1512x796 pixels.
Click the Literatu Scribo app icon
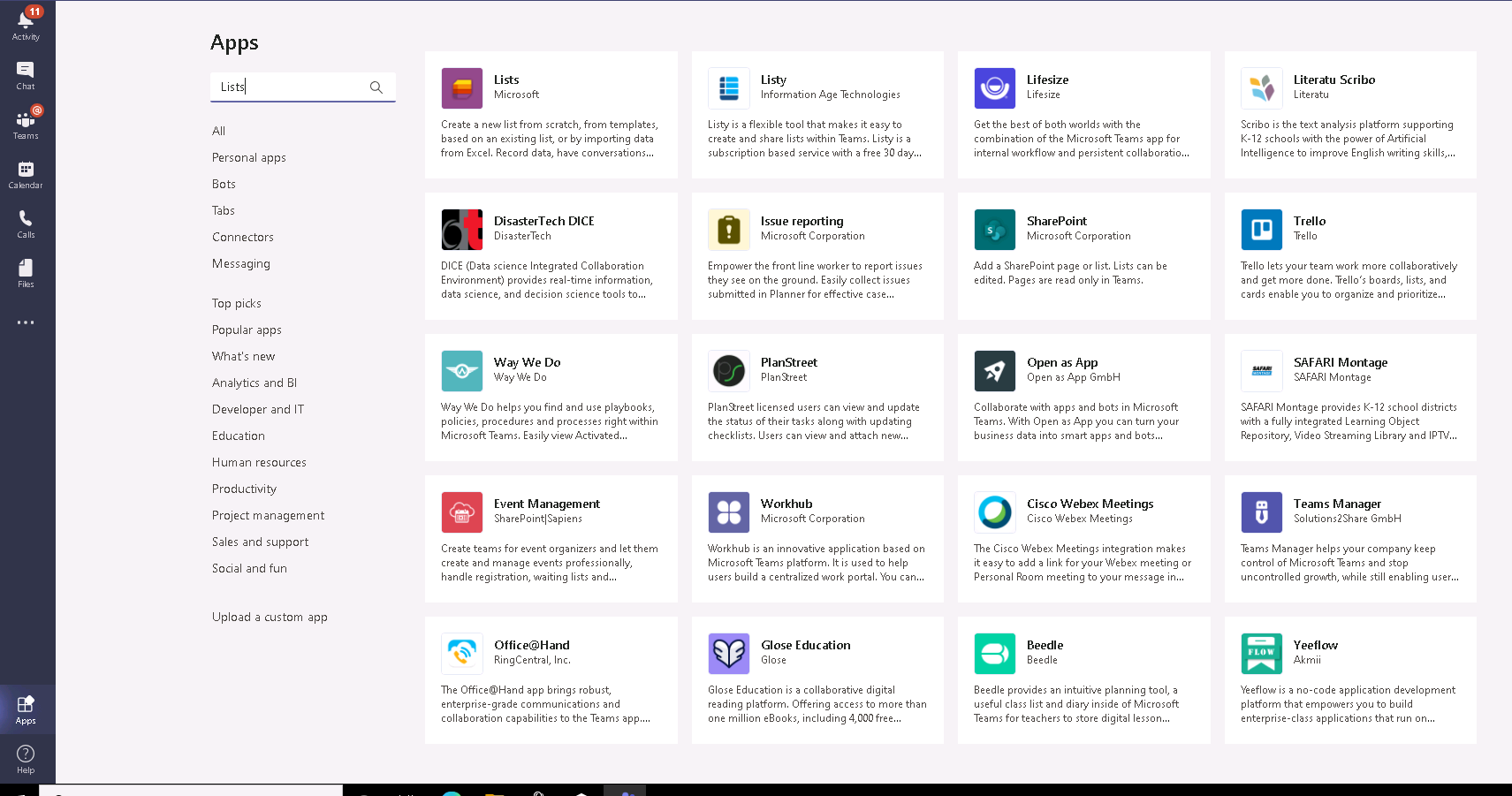pyautogui.click(x=1262, y=88)
